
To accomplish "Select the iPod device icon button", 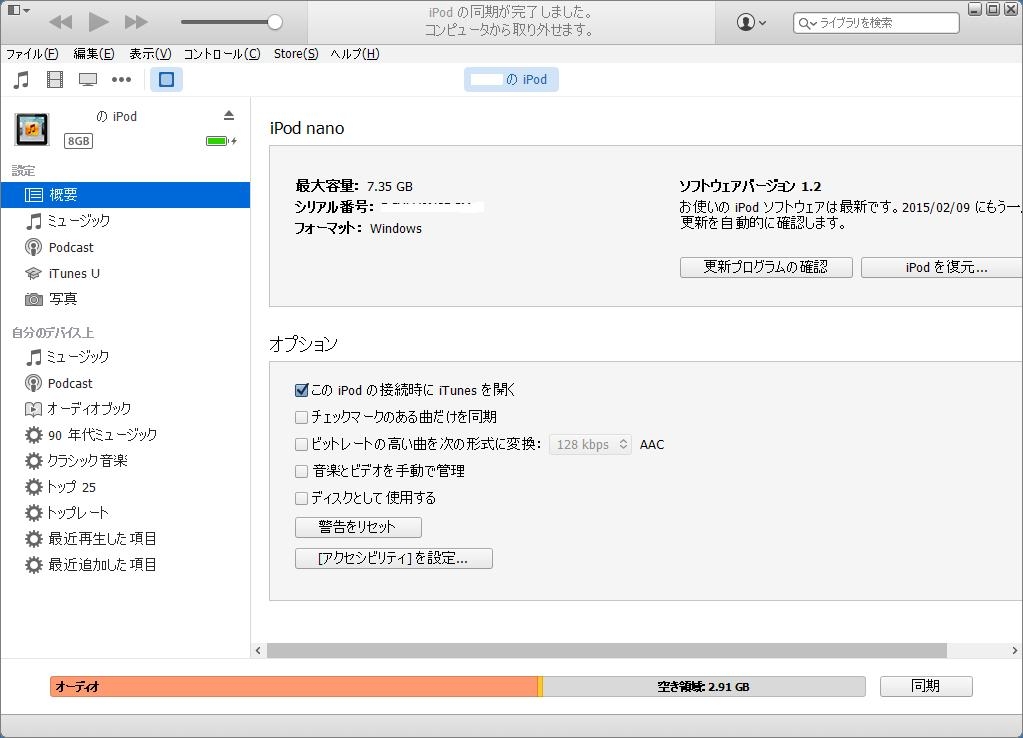I will 166,80.
